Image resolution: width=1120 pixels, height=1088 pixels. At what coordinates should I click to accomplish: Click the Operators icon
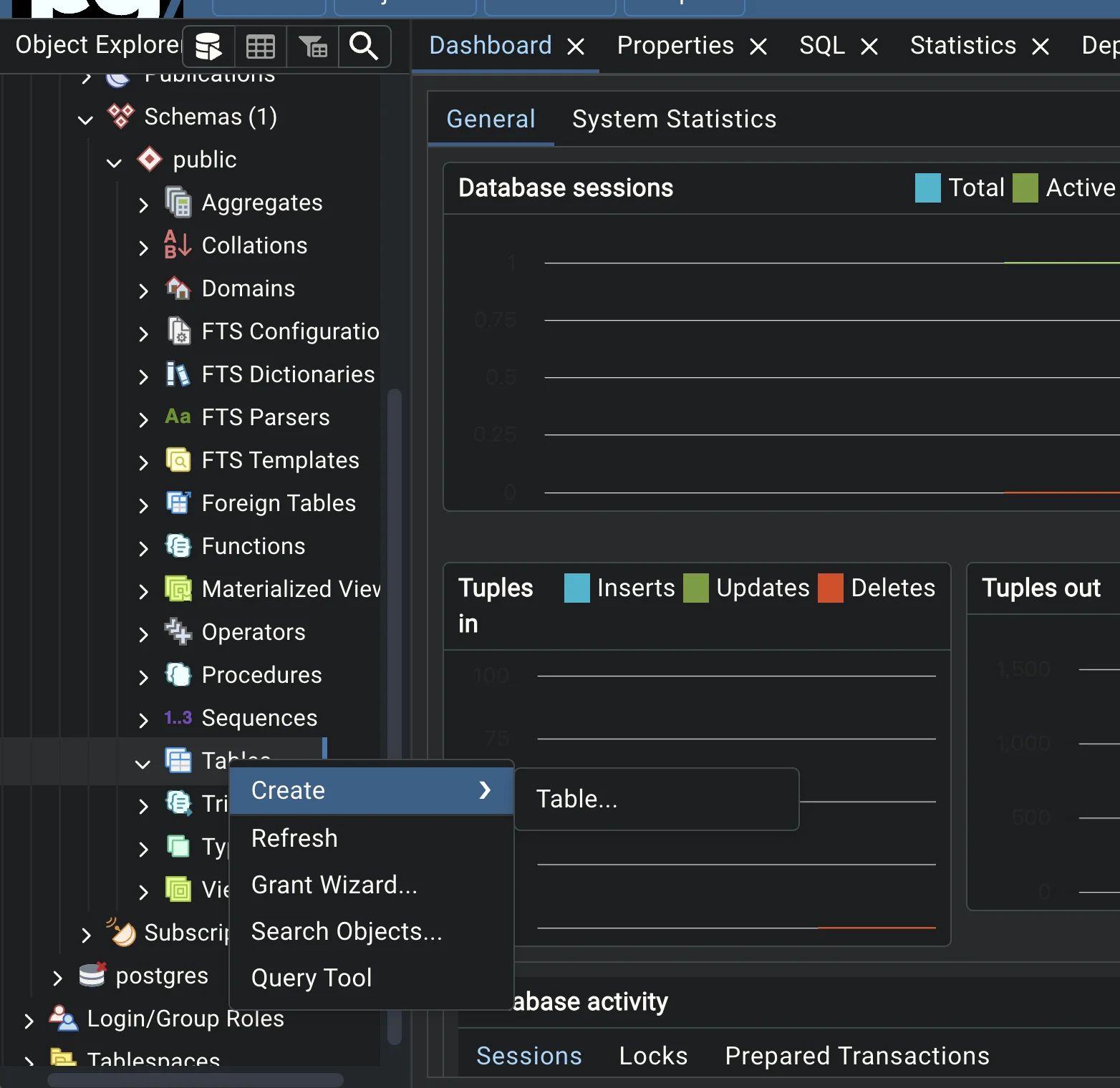coord(178,631)
